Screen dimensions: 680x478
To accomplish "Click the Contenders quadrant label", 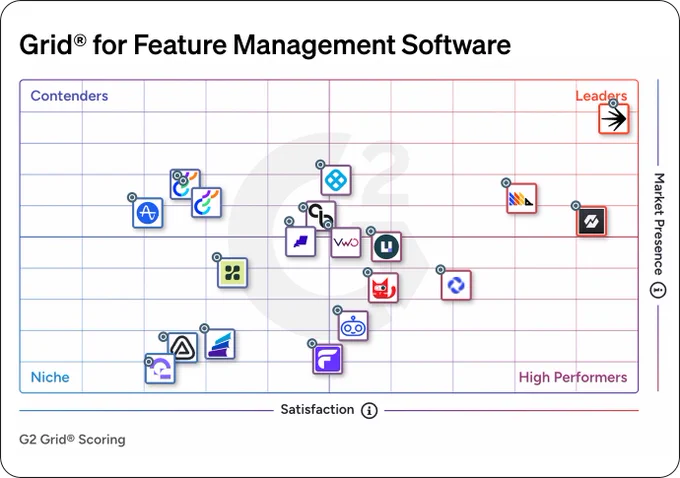I will 69,96.
